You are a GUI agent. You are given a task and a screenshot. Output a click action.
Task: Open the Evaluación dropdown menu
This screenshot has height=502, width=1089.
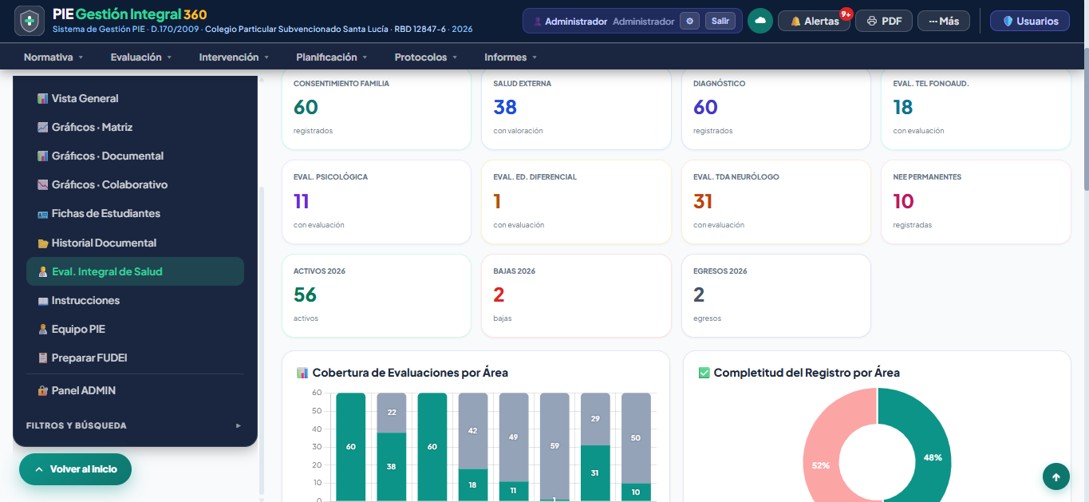[141, 57]
